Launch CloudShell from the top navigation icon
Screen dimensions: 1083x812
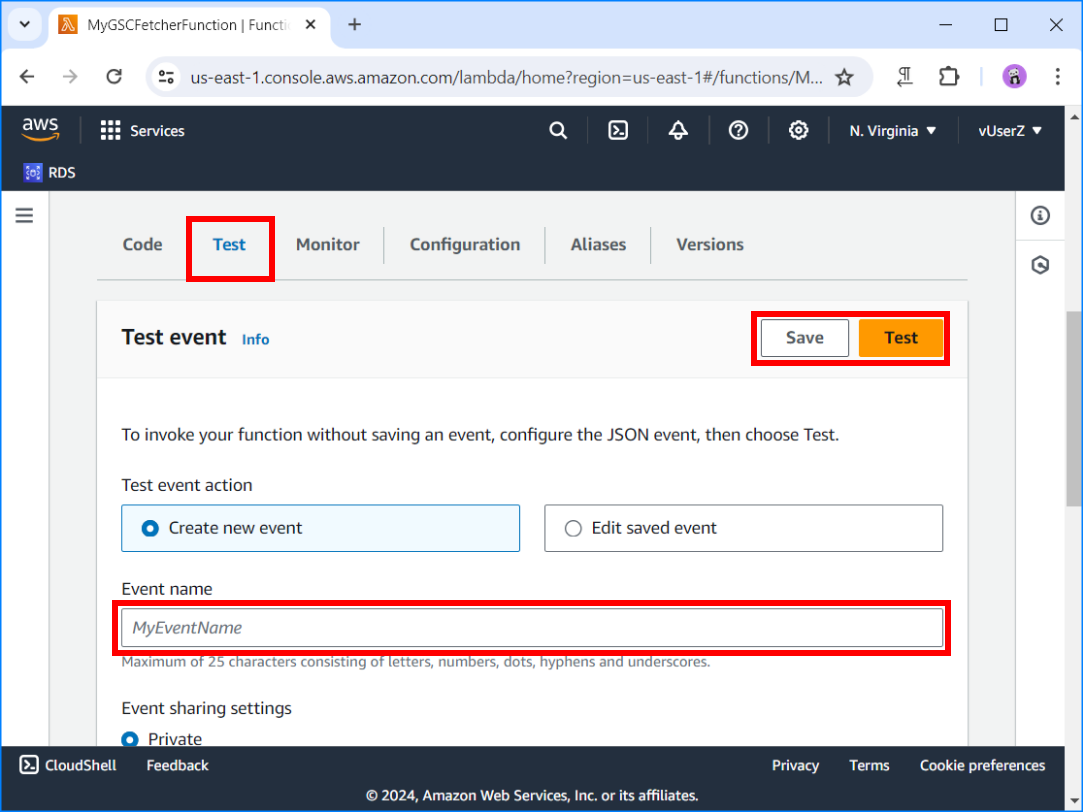pos(618,130)
